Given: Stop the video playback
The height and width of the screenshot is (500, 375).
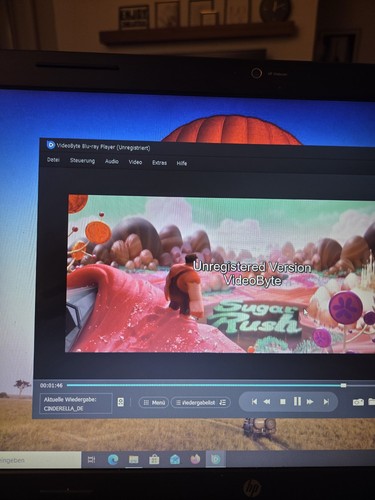Looking at the screenshot, I should tap(283, 402).
